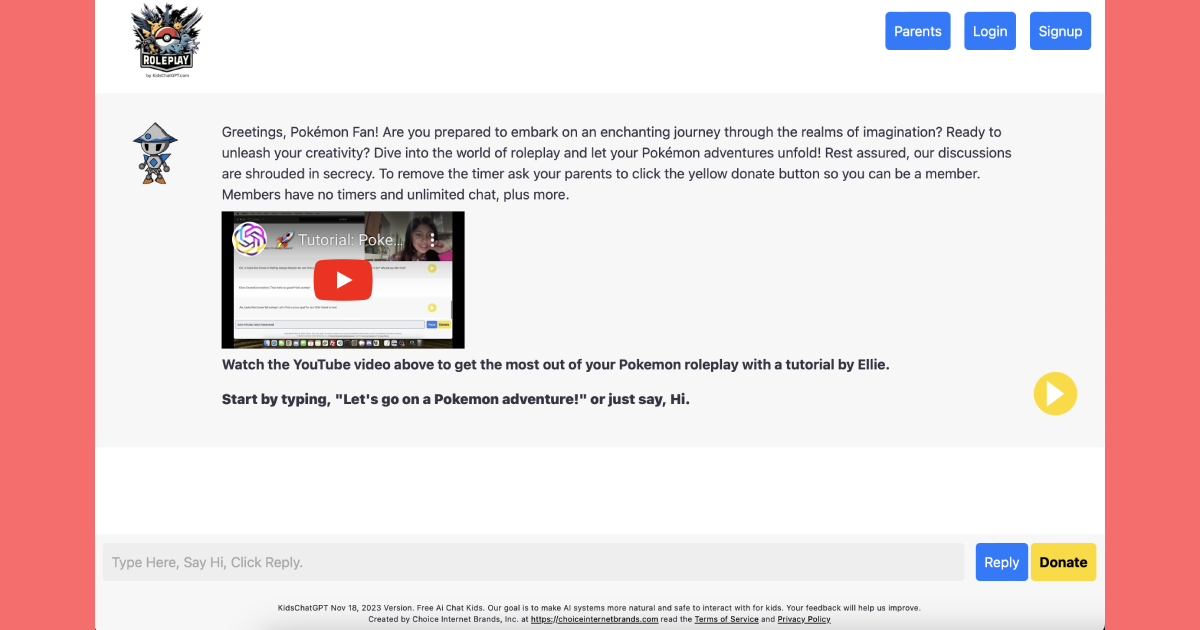Click the 'KidsChatGPT Nov 18, 2023 Version' footer text
The image size is (1200, 630).
(x=599, y=607)
